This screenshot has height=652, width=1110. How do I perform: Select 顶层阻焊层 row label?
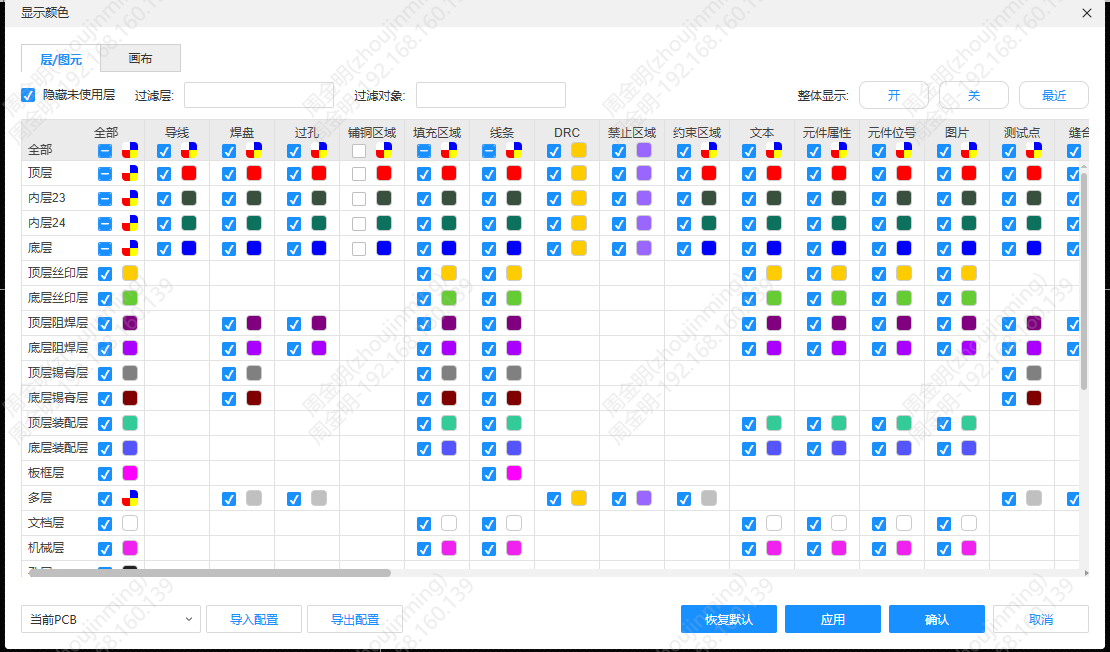click(58, 323)
